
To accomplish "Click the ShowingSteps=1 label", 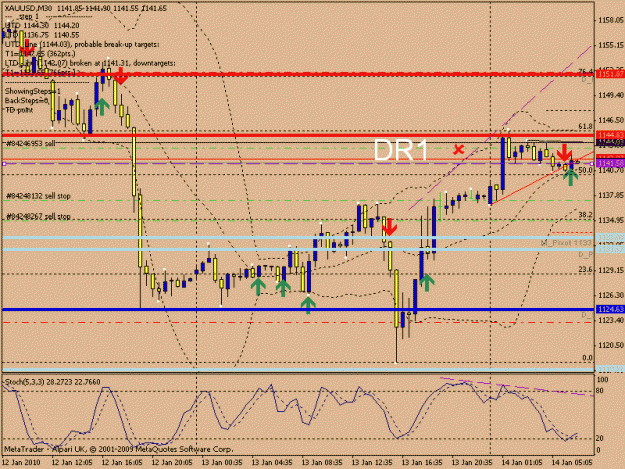I will (x=33, y=91).
